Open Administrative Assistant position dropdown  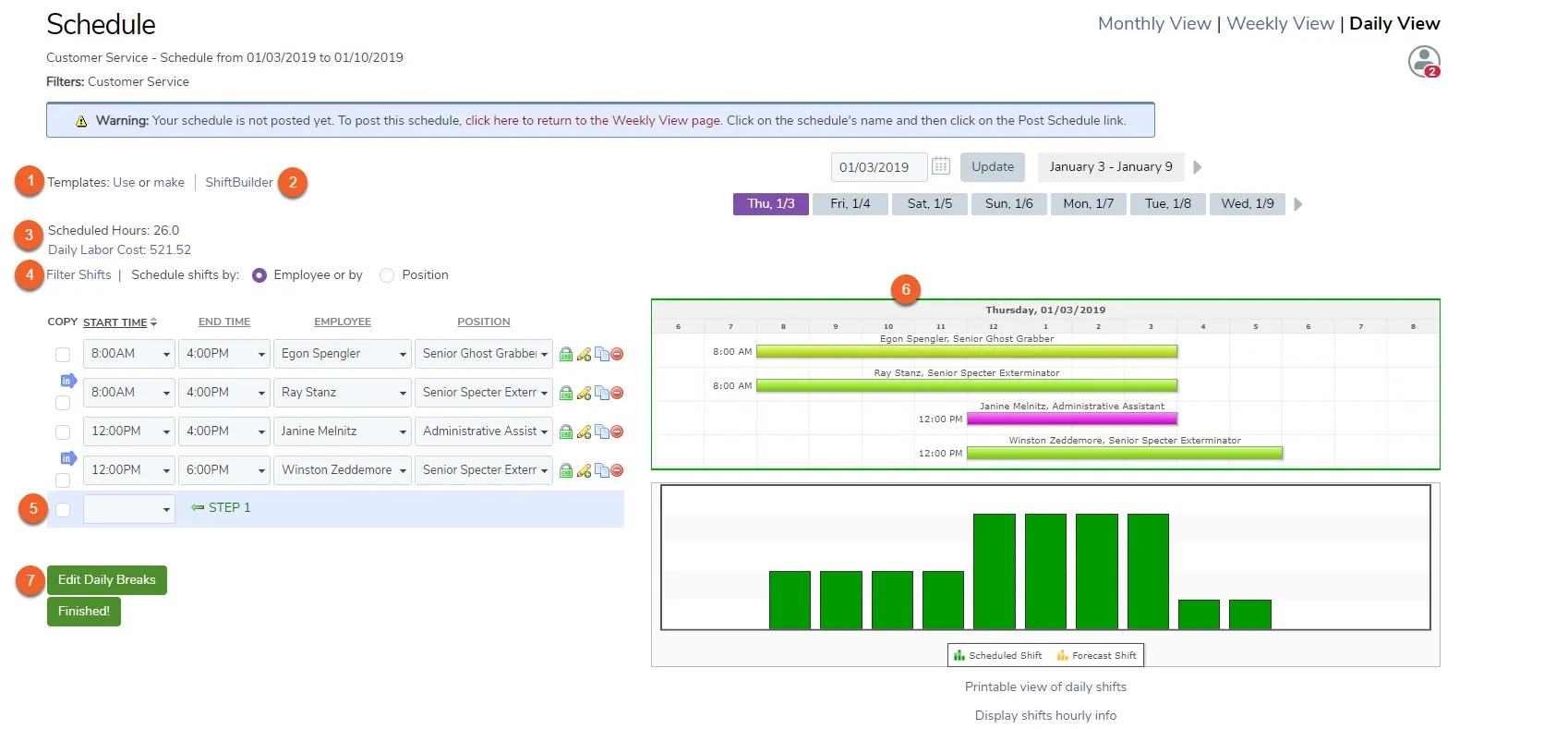click(484, 431)
